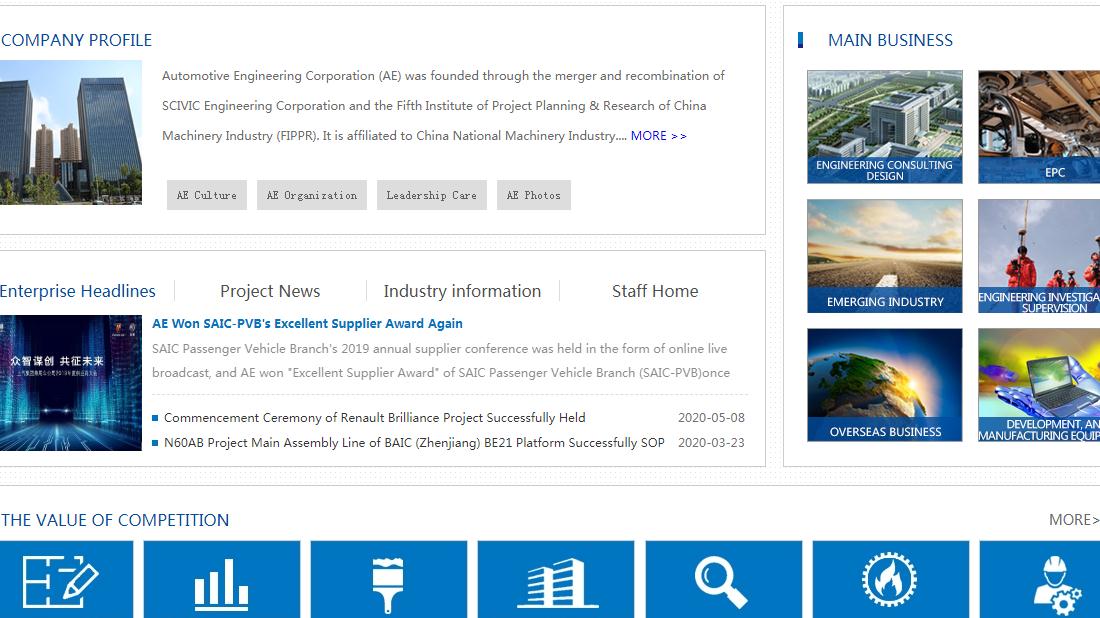Open the building icon tile
This screenshot has height=618, width=1100.
(x=555, y=580)
